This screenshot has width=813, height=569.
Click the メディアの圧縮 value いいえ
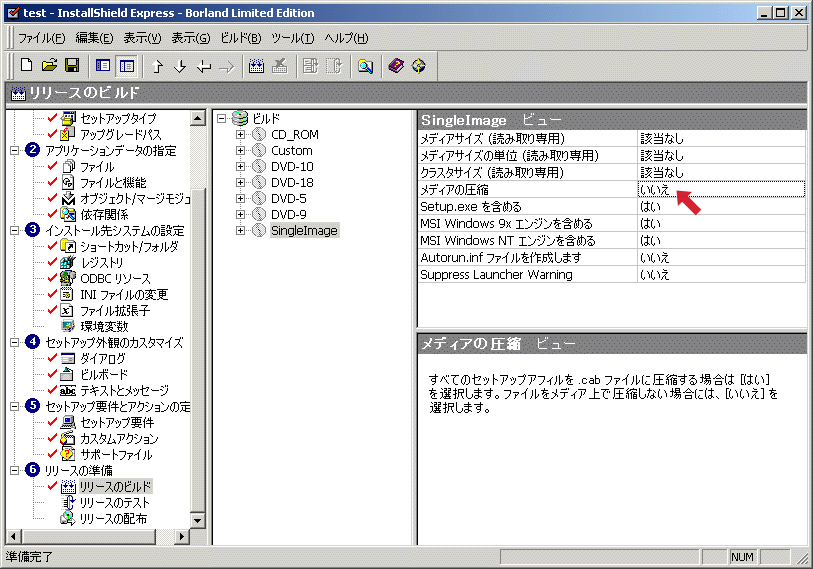[721, 189]
